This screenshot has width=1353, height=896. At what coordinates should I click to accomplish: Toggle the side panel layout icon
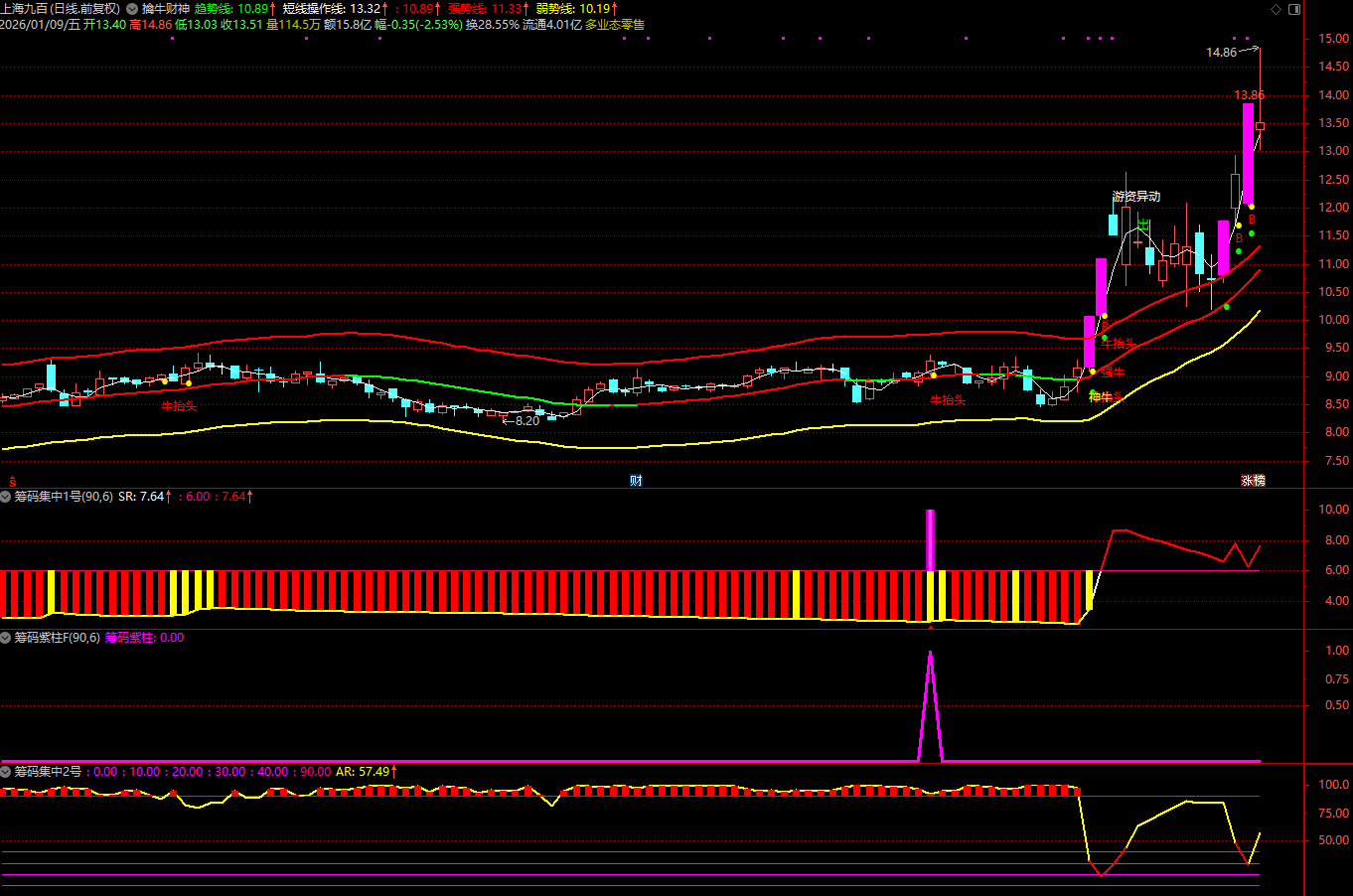pyautogui.click(x=1294, y=9)
